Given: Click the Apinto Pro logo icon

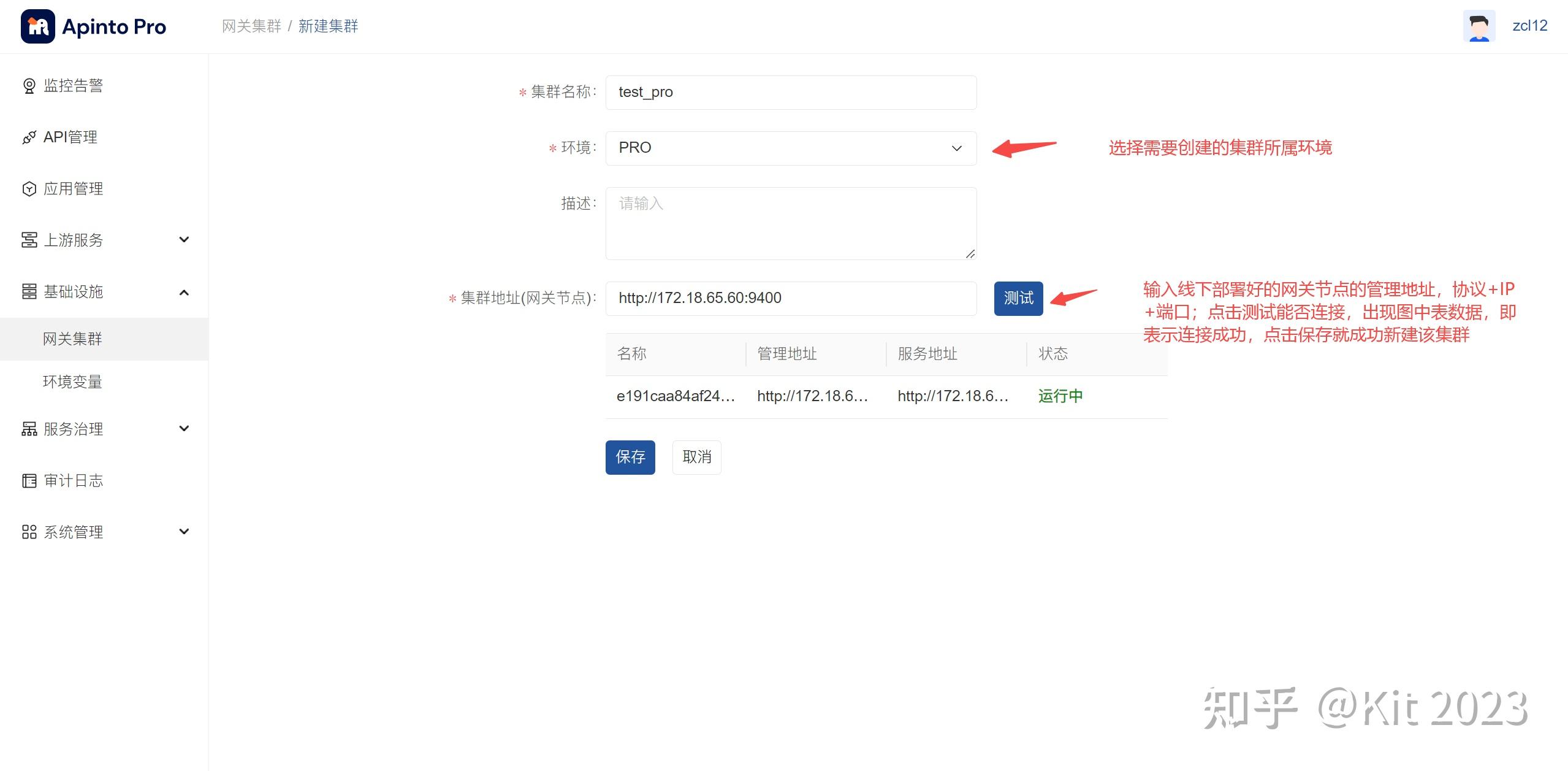Looking at the screenshot, I should (x=37, y=26).
